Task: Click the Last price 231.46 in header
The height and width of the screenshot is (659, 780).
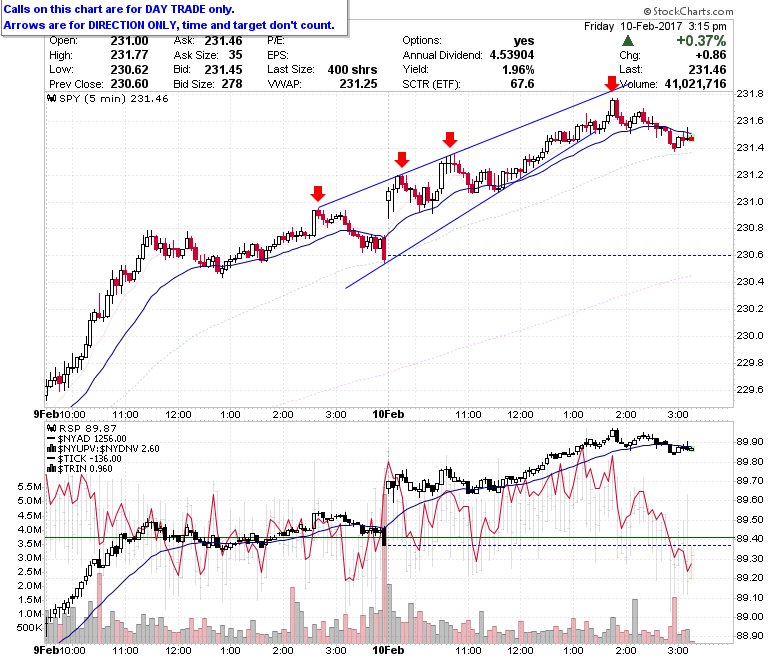Action: (x=707, y=69)
